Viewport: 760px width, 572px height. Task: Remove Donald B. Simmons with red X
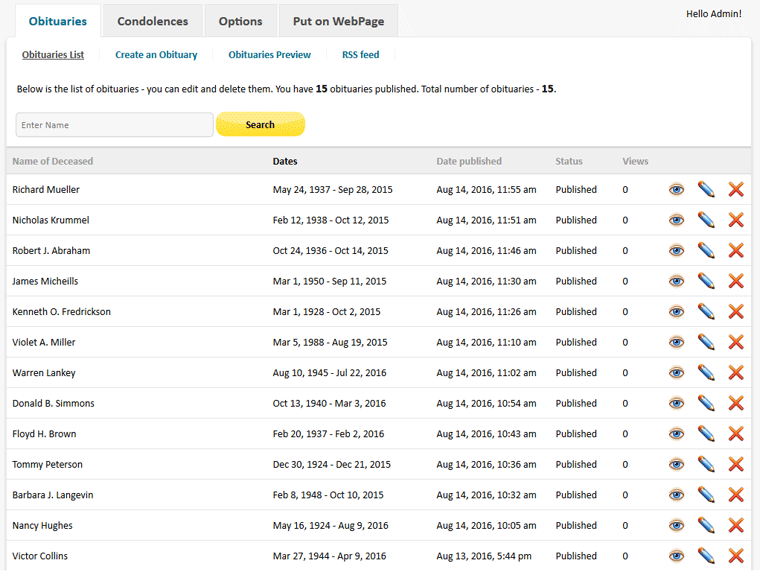tap(736, 403)
